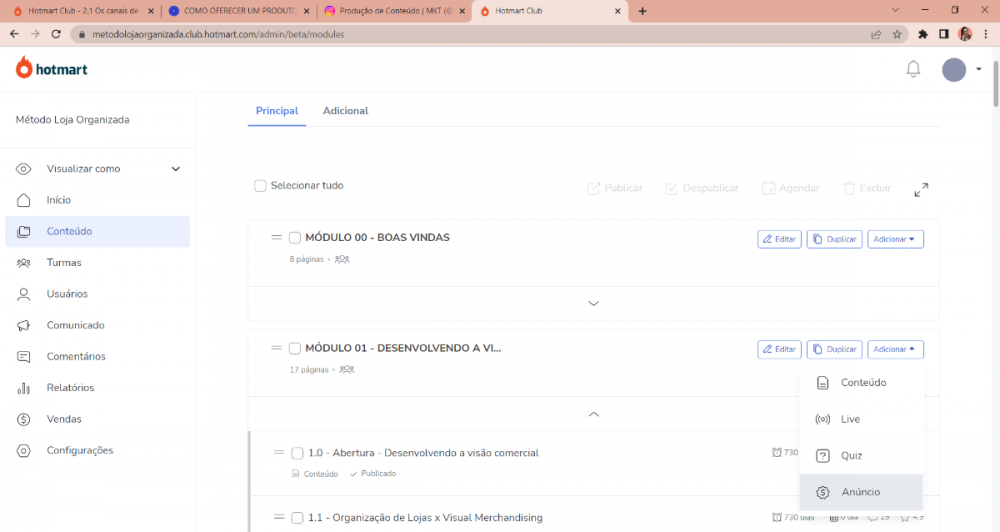This screenshot has height=532, width=1000.
Task: Tick the MÓDULO 00 - BOAS VINDAS checkbox
Action: [x=295, y=238]
